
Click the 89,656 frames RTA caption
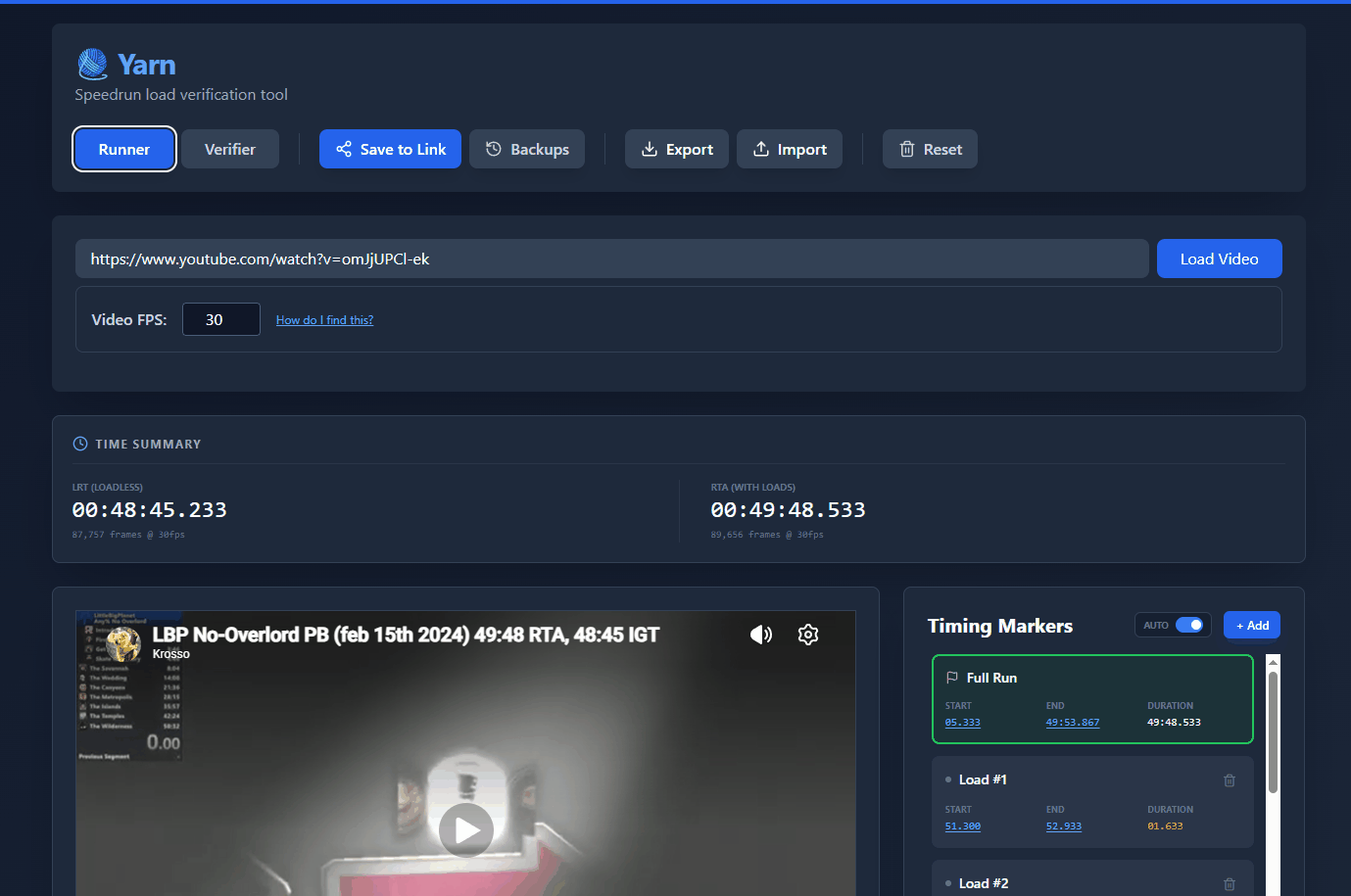coord(767,535)
